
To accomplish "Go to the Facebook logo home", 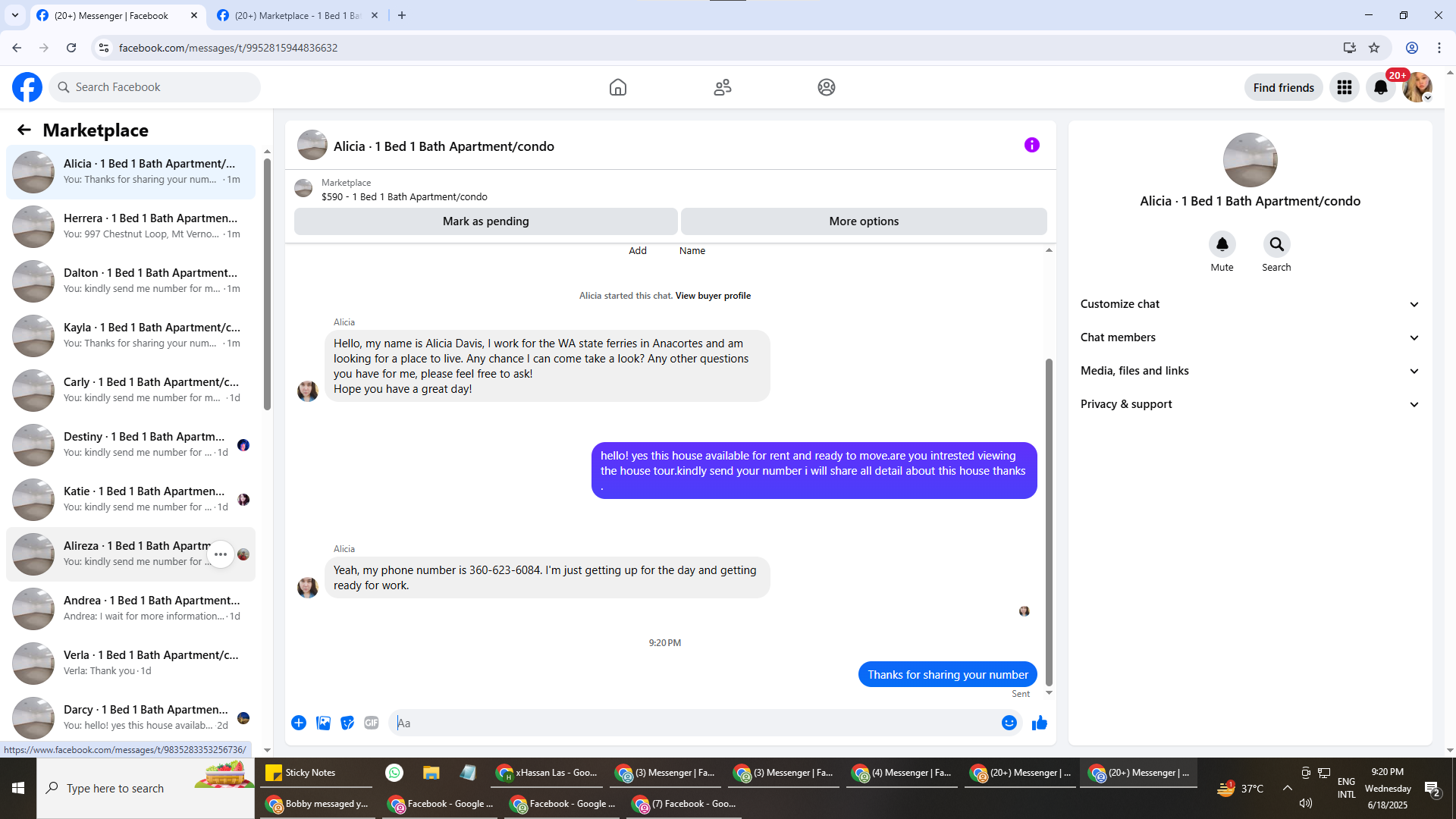I will tap(27, 87).
